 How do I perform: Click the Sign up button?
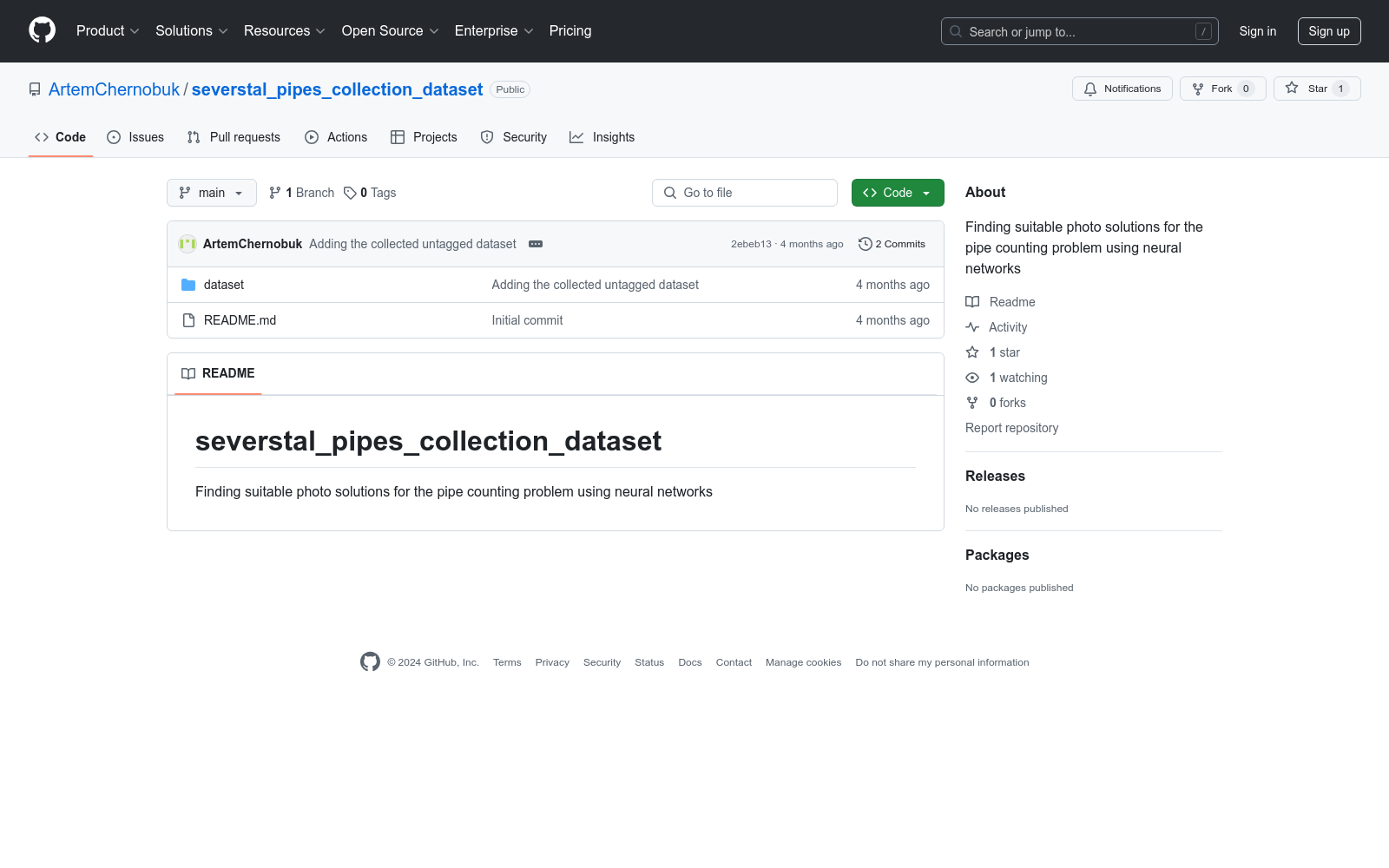(1329, 31)
